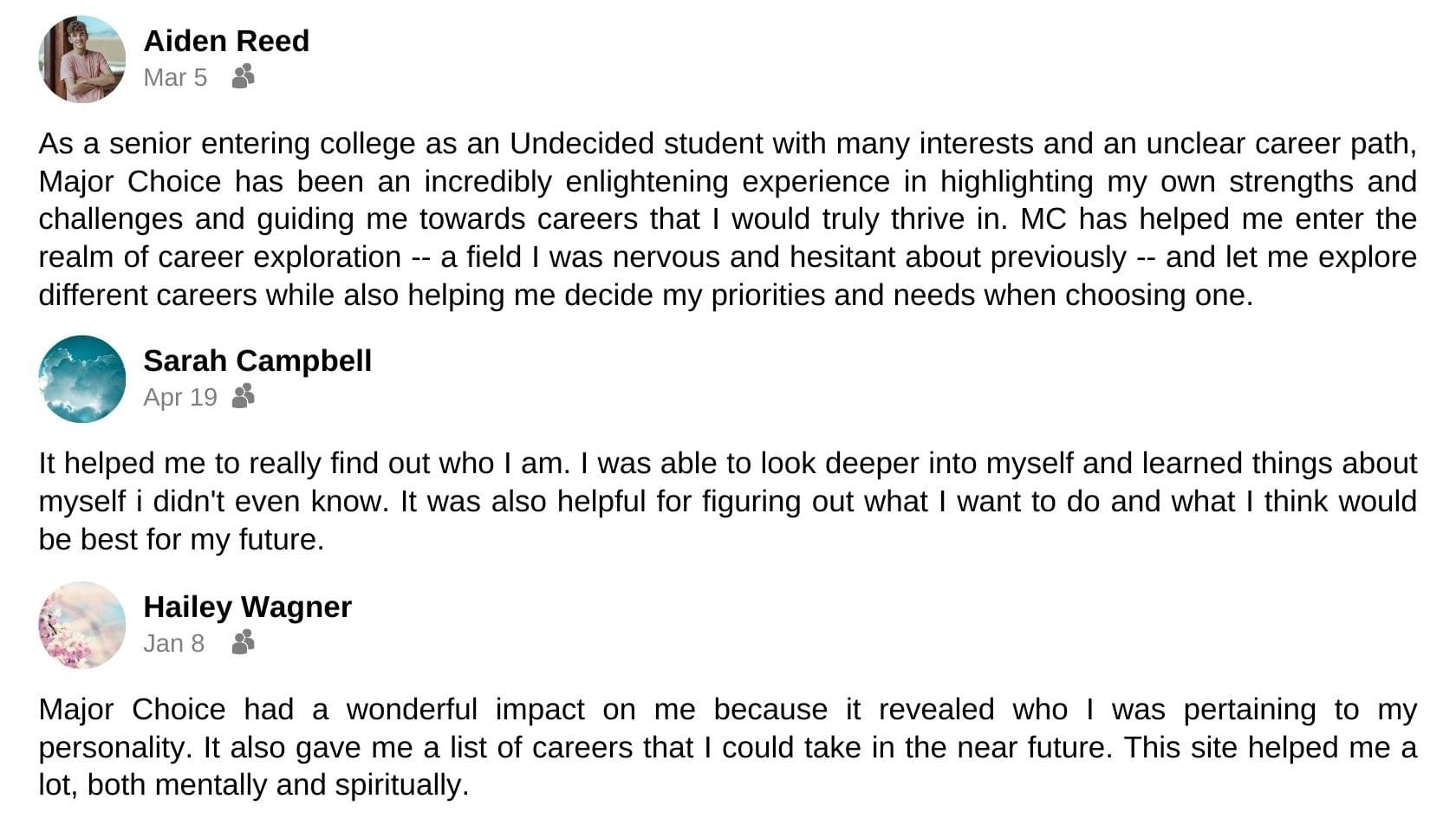The height and width of the screenshot is (819, 1456).
Task: Click Hailey Wagner's cherry blossom avatar
Action: pos(82,625)
